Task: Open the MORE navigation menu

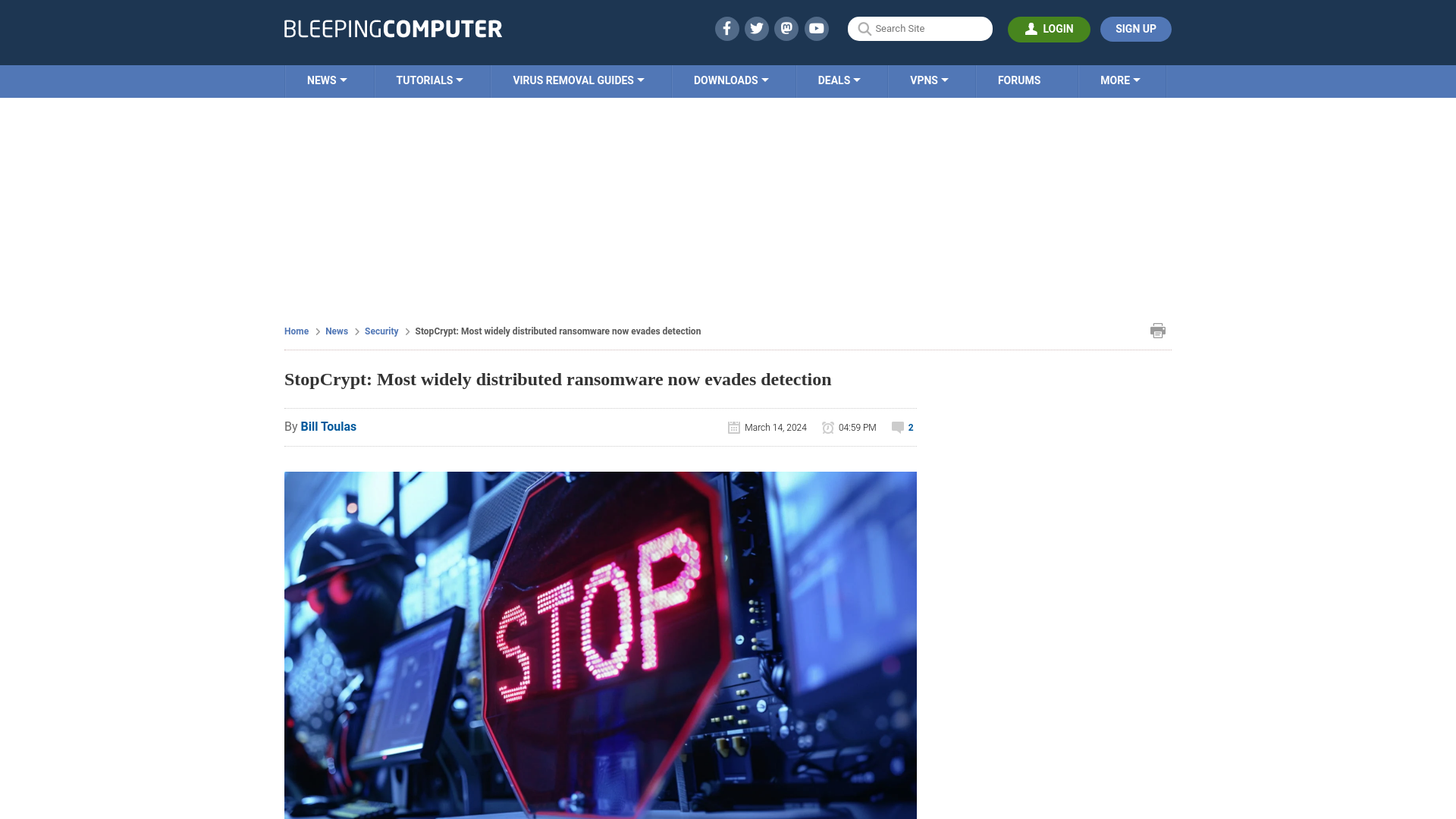Action: coord(1120,80)
